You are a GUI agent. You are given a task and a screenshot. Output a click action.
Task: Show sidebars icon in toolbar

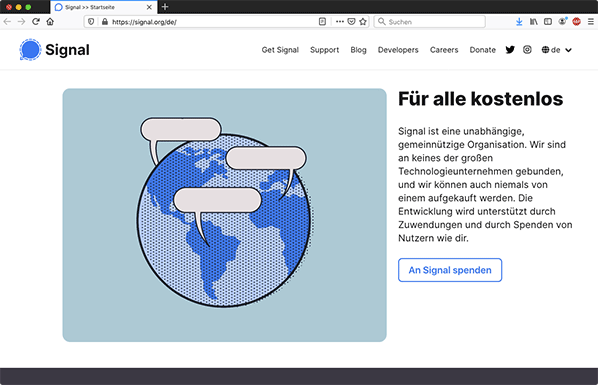pos(548,22)
